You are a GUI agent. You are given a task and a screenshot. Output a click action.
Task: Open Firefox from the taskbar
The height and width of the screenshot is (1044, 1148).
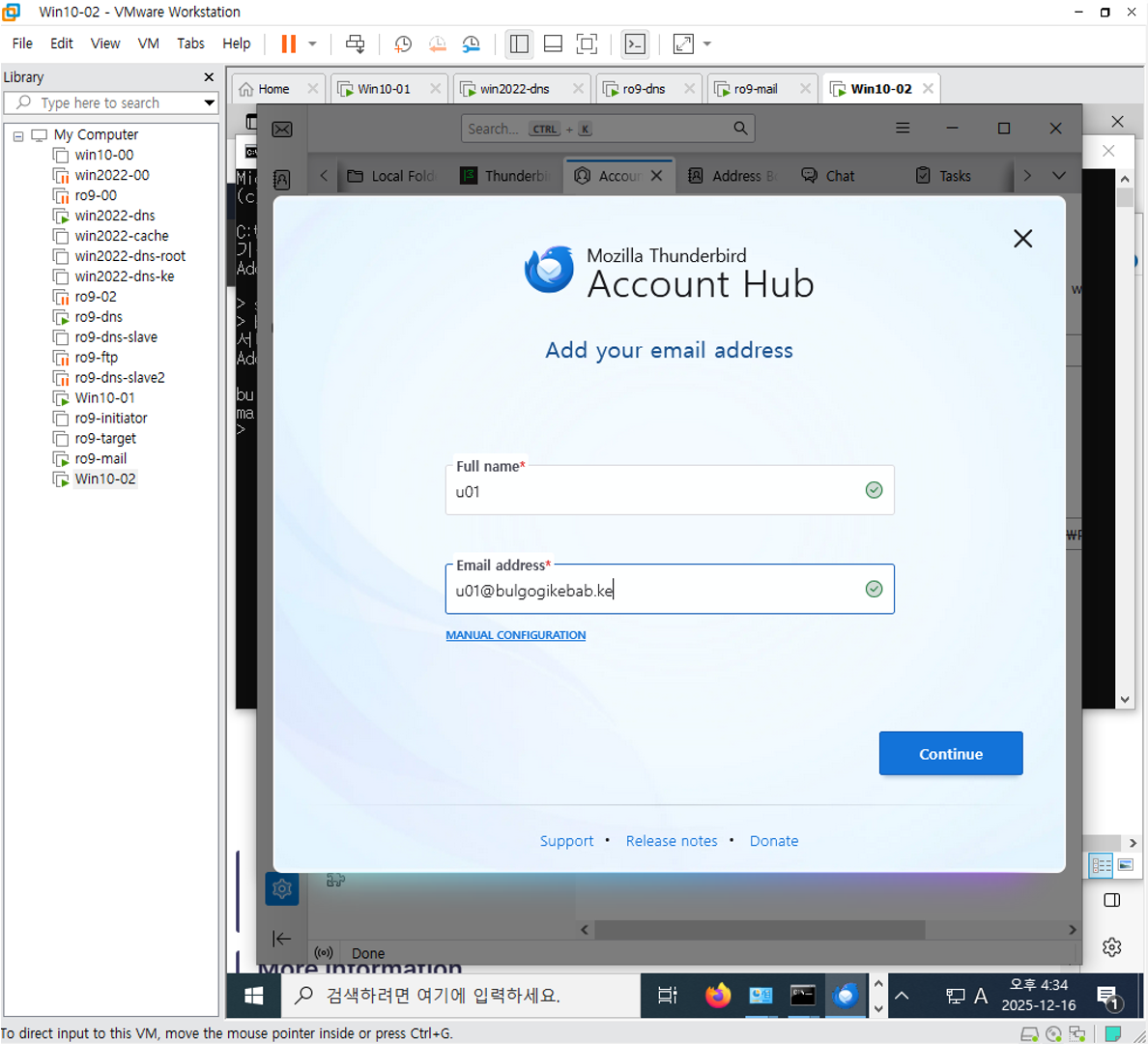coord(717,996)
